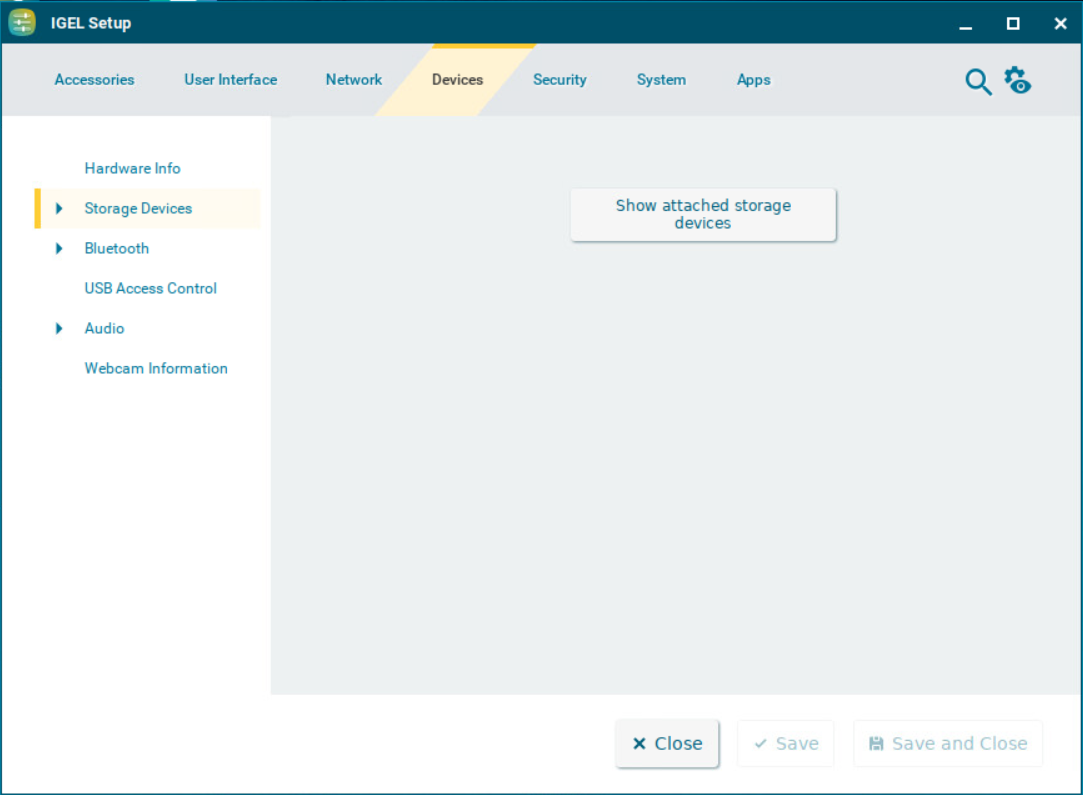Expand the Storage Devices tree arrow
The height and width of the screenshot is (795, 1083).
point(59,209)
